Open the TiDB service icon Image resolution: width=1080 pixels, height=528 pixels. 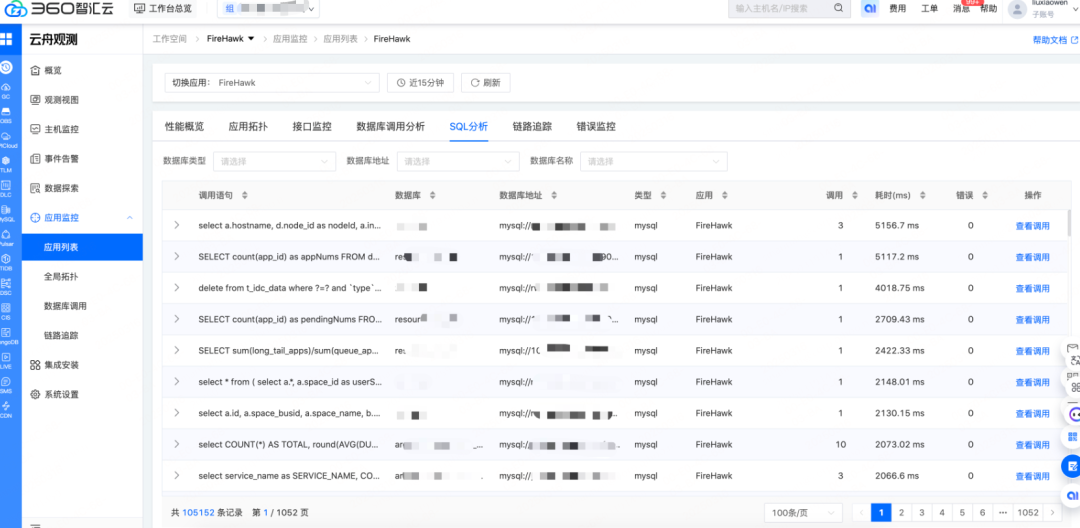6,262
